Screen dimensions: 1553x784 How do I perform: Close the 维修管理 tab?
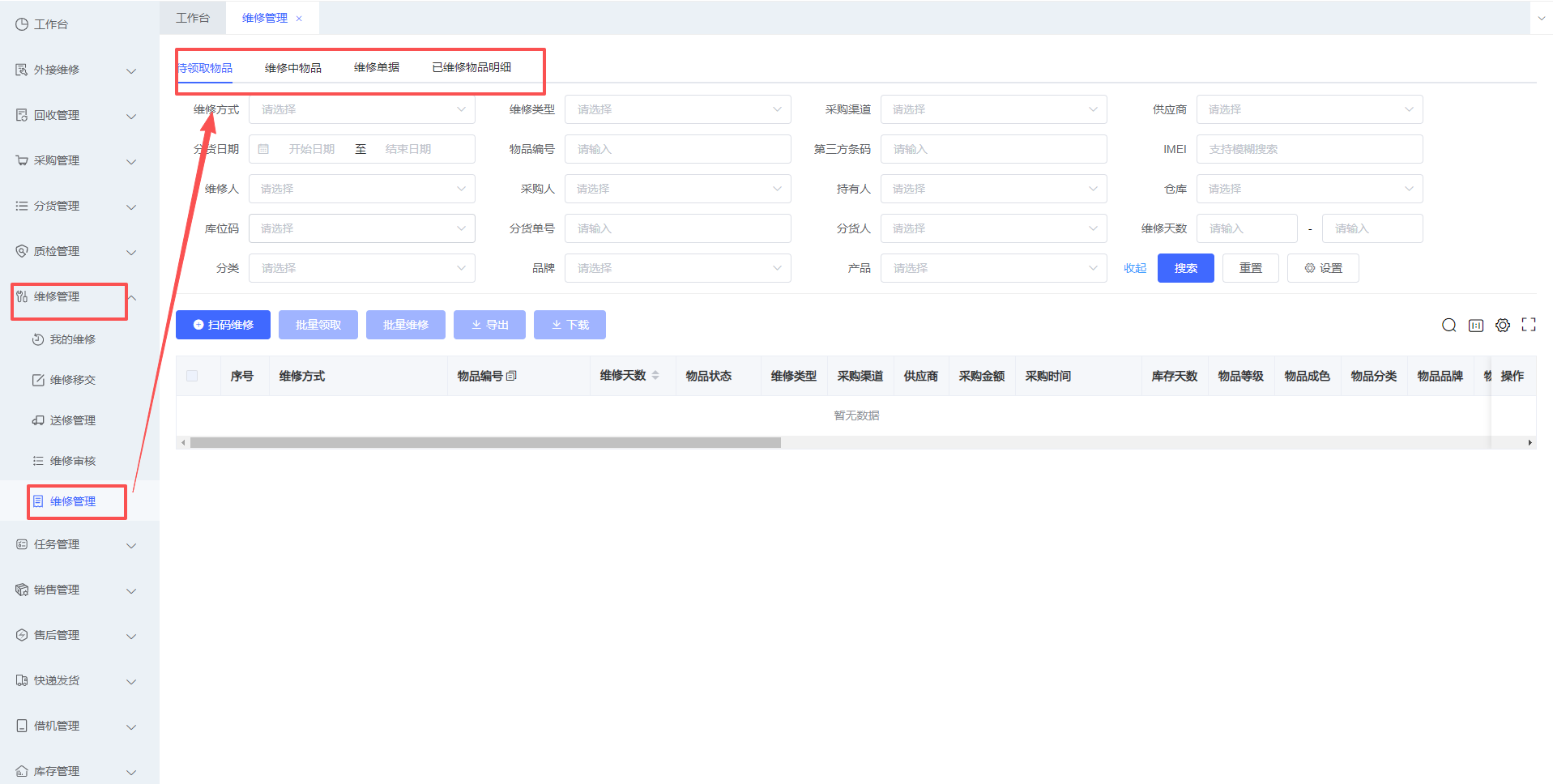pyautogui.click(x=299, y=19)
